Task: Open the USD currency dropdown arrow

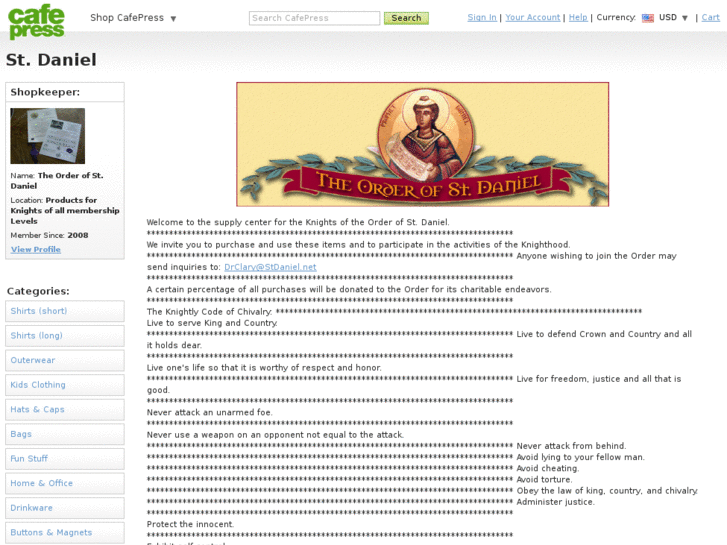Action: pyautogui.click(x=685, y=18)
